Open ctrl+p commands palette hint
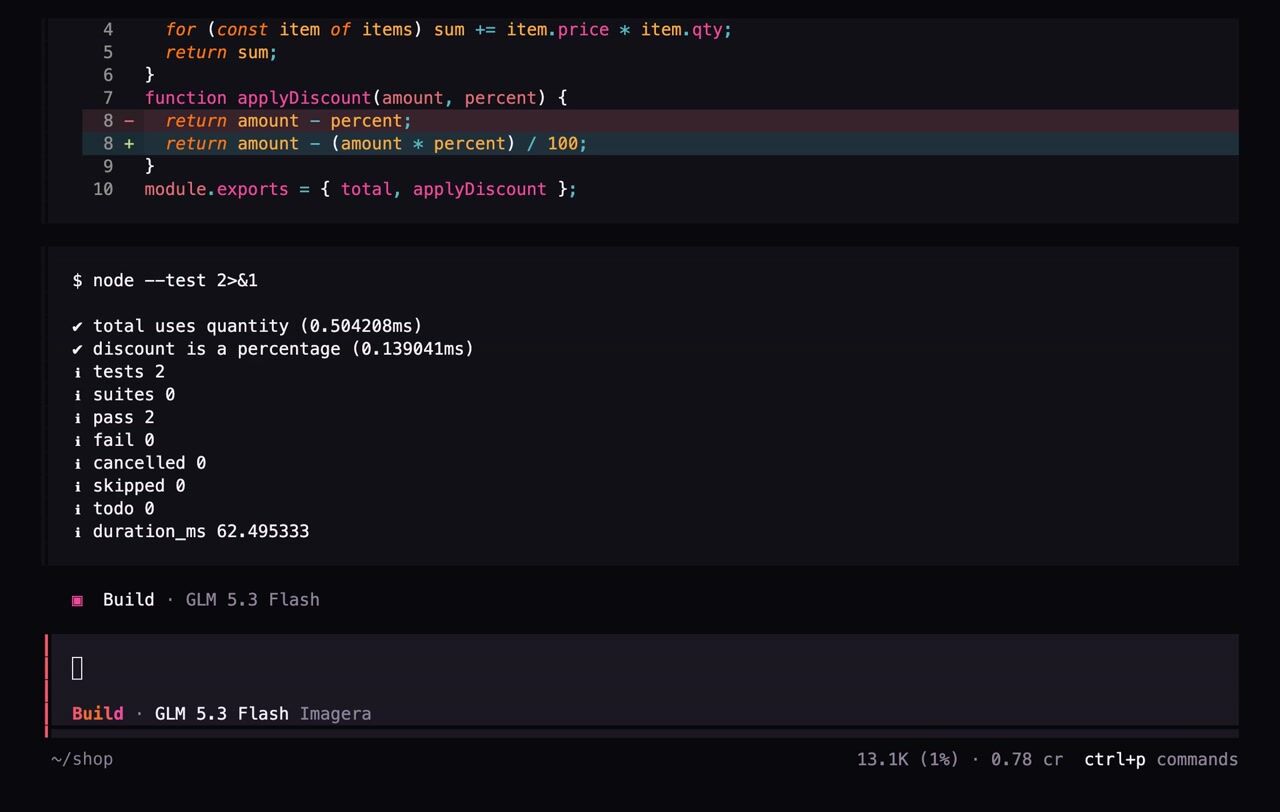Viewport: 1280px width, 812px height. coord(1161,759)
